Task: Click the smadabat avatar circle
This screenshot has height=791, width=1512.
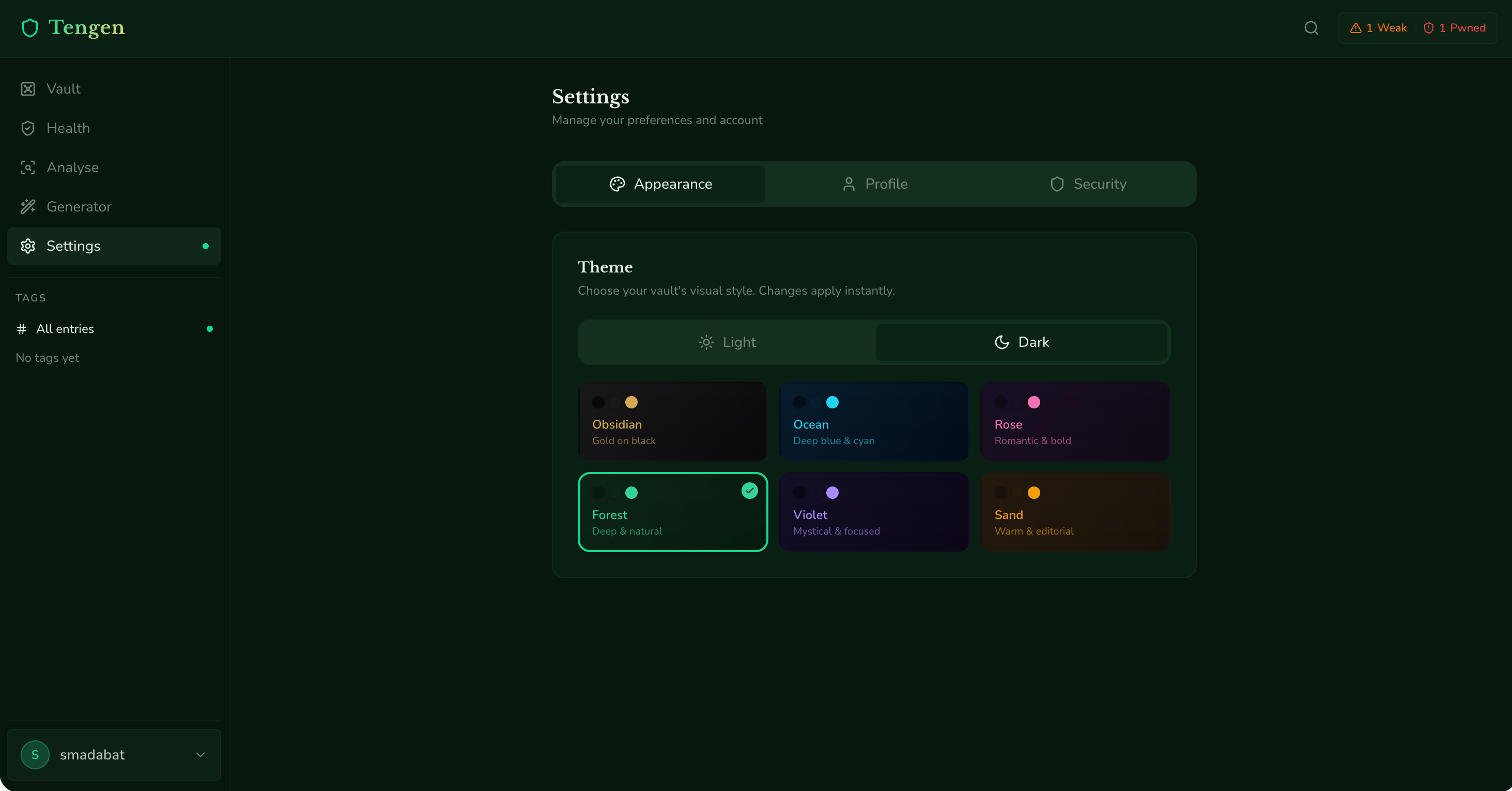Action: tap(35, 755)
